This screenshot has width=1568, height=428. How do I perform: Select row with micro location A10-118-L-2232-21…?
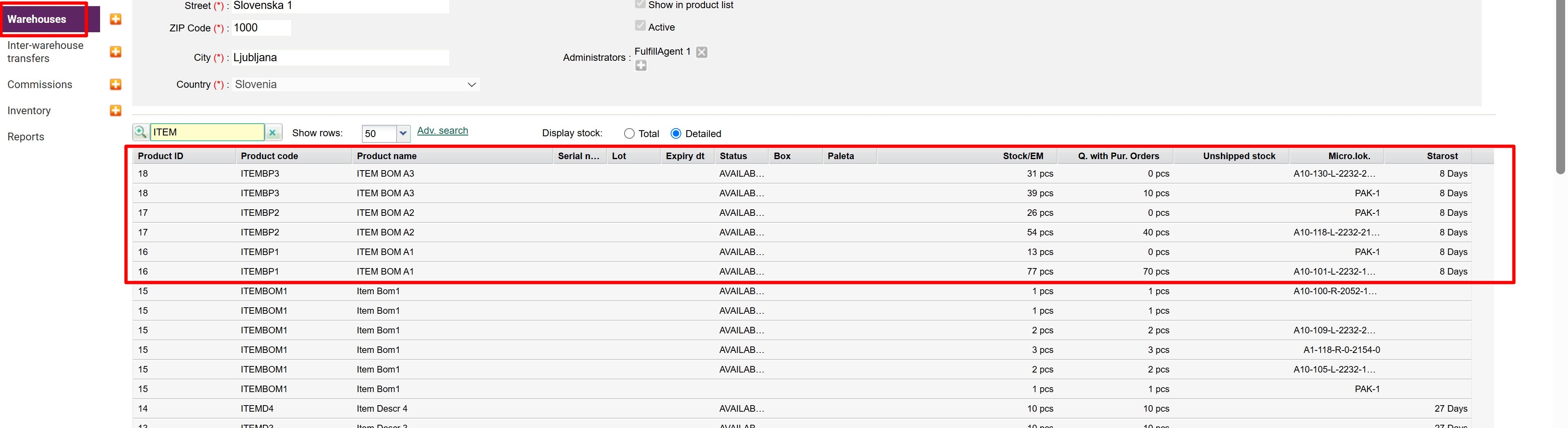tap(802, 232)
